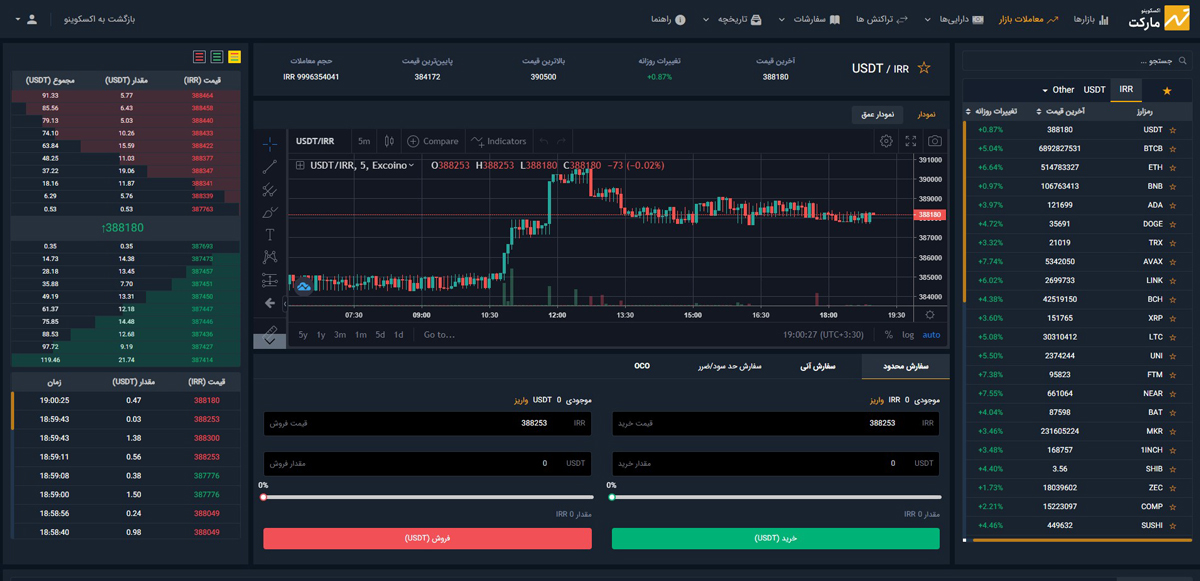This screenshot has width=1200, height=581.
Task: Favorite the XRP row star
Action: coord(1174,318)
